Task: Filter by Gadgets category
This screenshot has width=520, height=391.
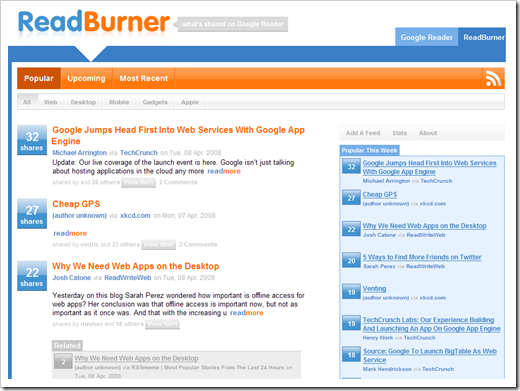Action: tap(155, 102)
